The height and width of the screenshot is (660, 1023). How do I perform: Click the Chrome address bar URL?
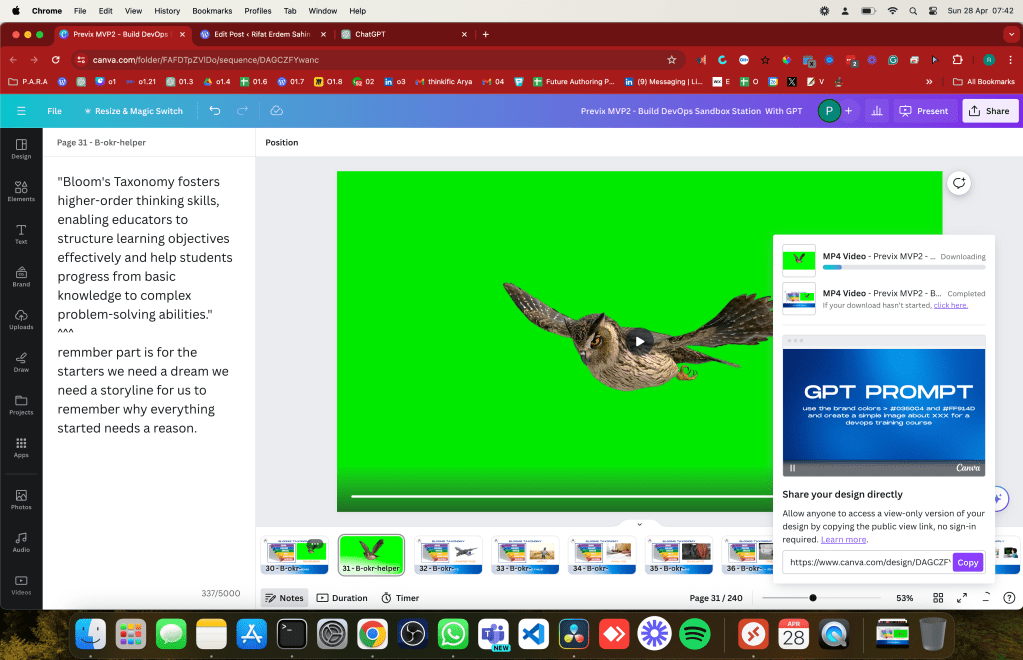206,59
